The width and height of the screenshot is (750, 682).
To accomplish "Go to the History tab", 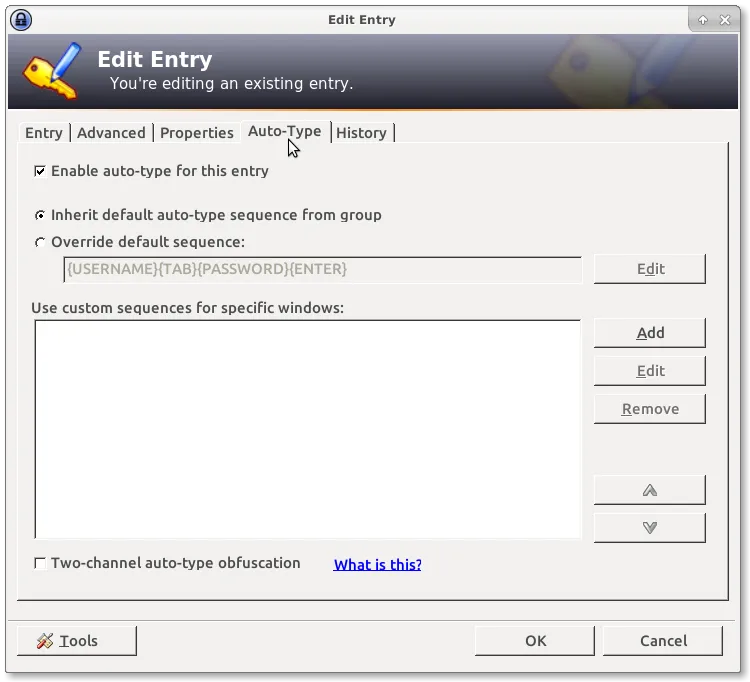I will pyautogui.click(x=361, y=132).
